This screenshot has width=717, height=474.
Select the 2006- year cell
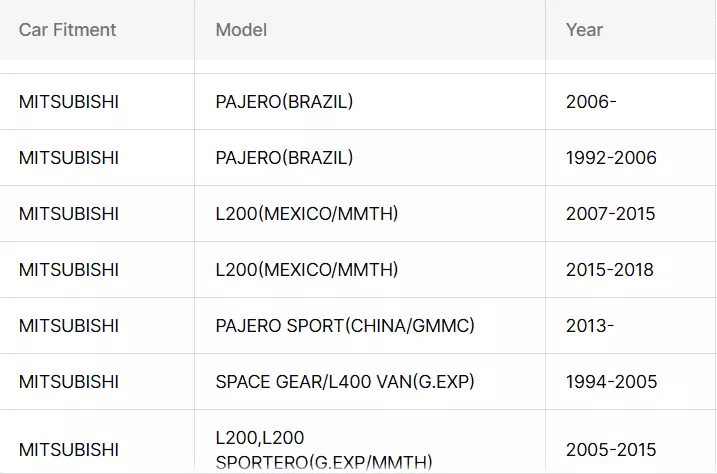coord(591,102)
